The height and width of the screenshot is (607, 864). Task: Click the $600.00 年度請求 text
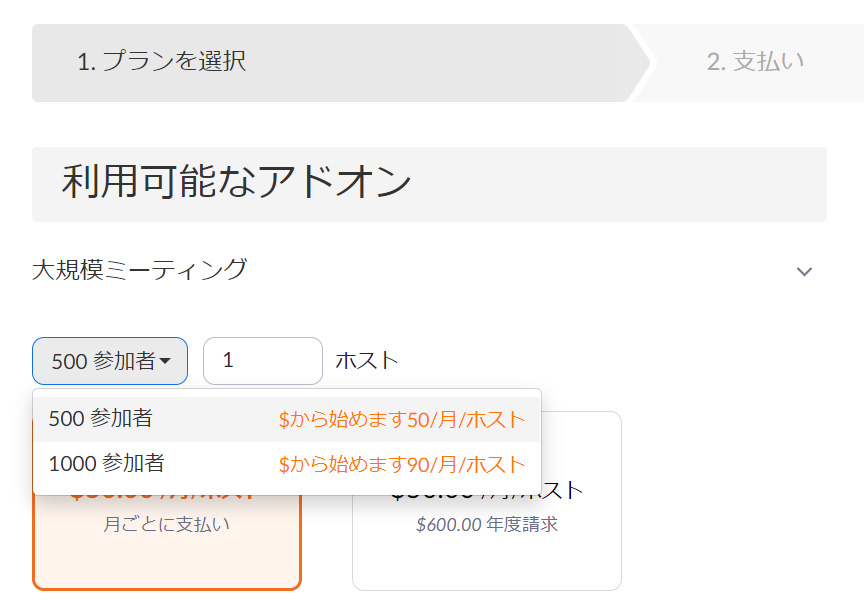pyautogui.click(x=486, y=524)
